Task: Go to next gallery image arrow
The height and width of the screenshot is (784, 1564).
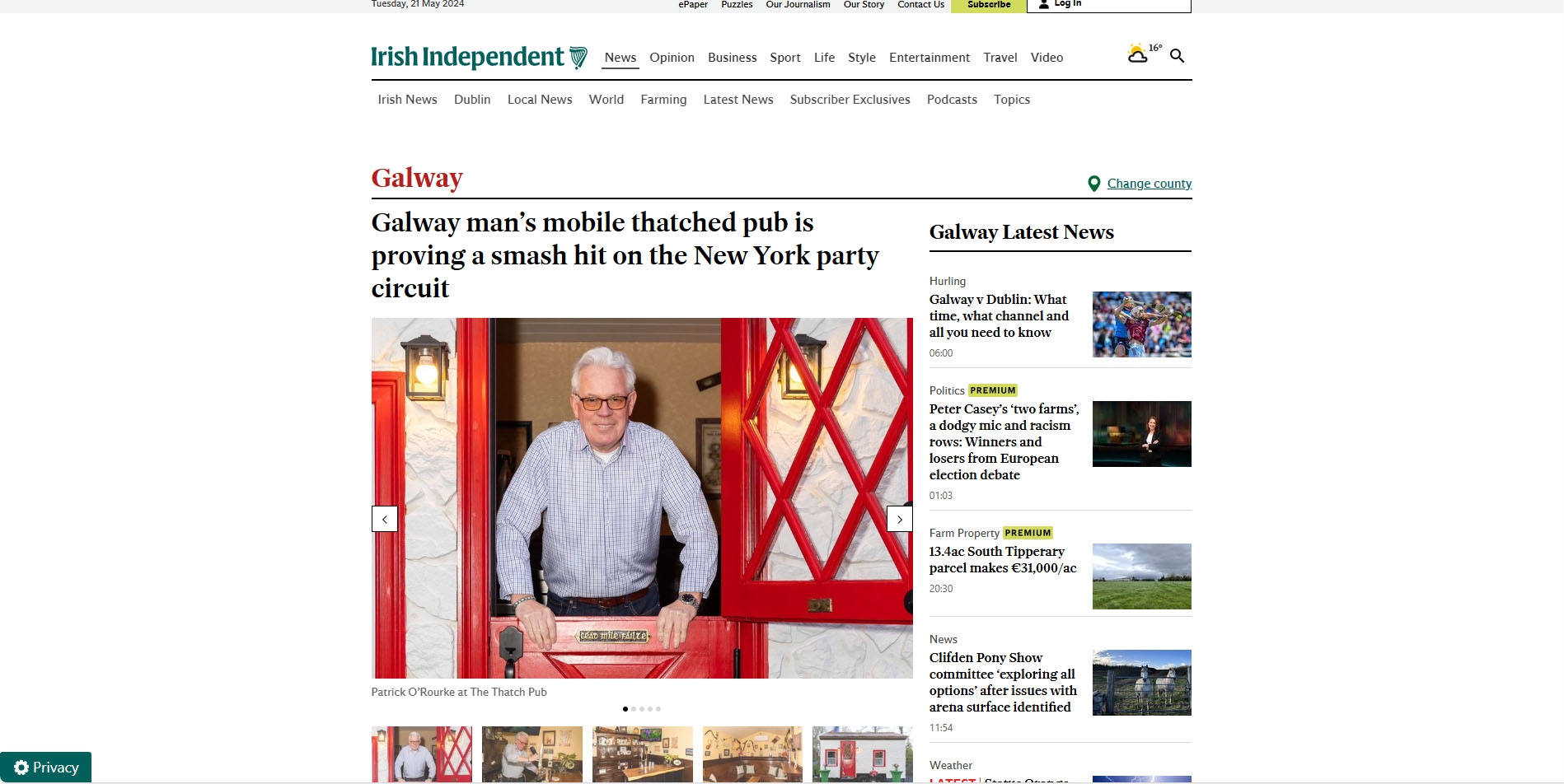Action: pos(900,519)
